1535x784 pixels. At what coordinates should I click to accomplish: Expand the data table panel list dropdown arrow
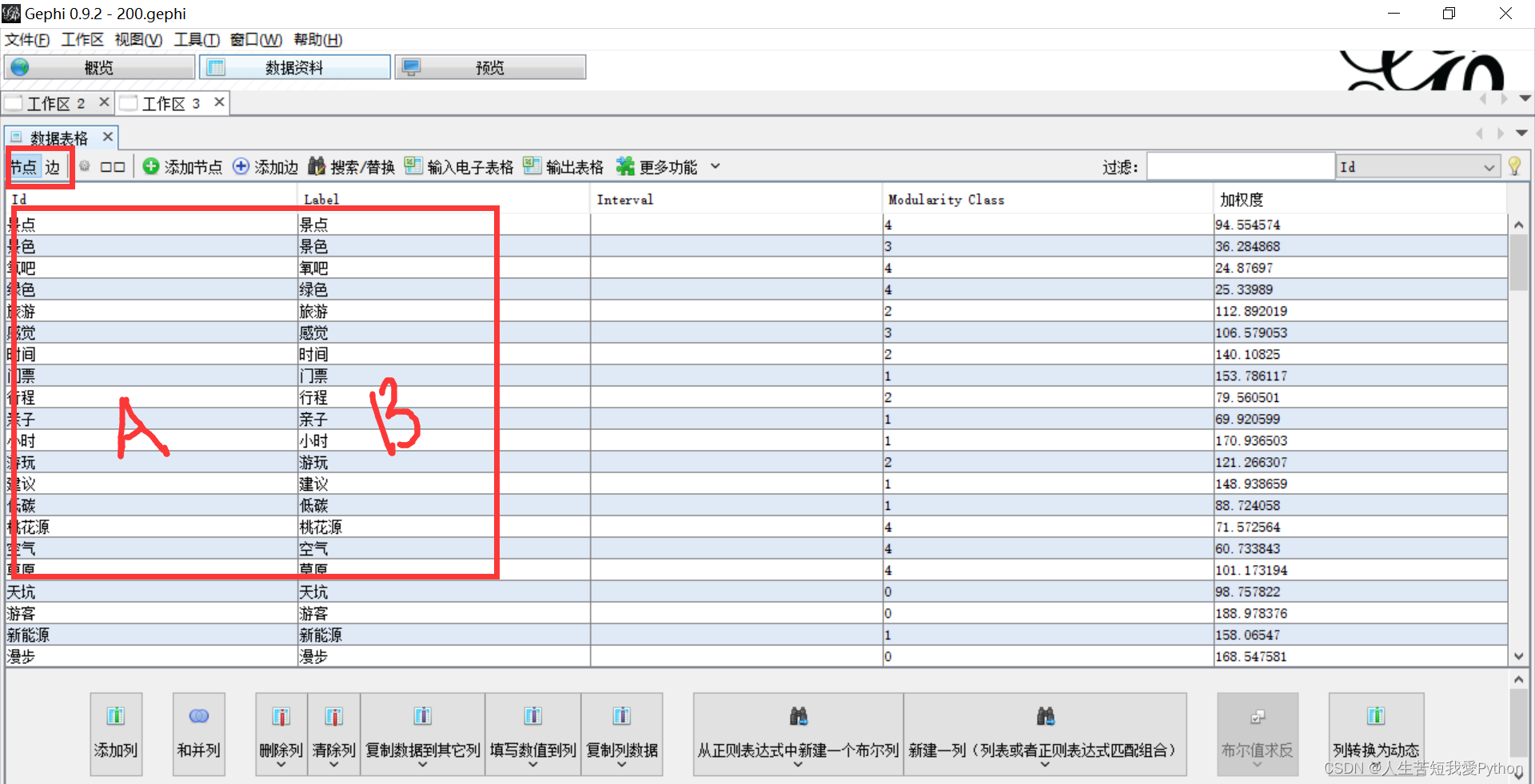tap(1521, 133)
